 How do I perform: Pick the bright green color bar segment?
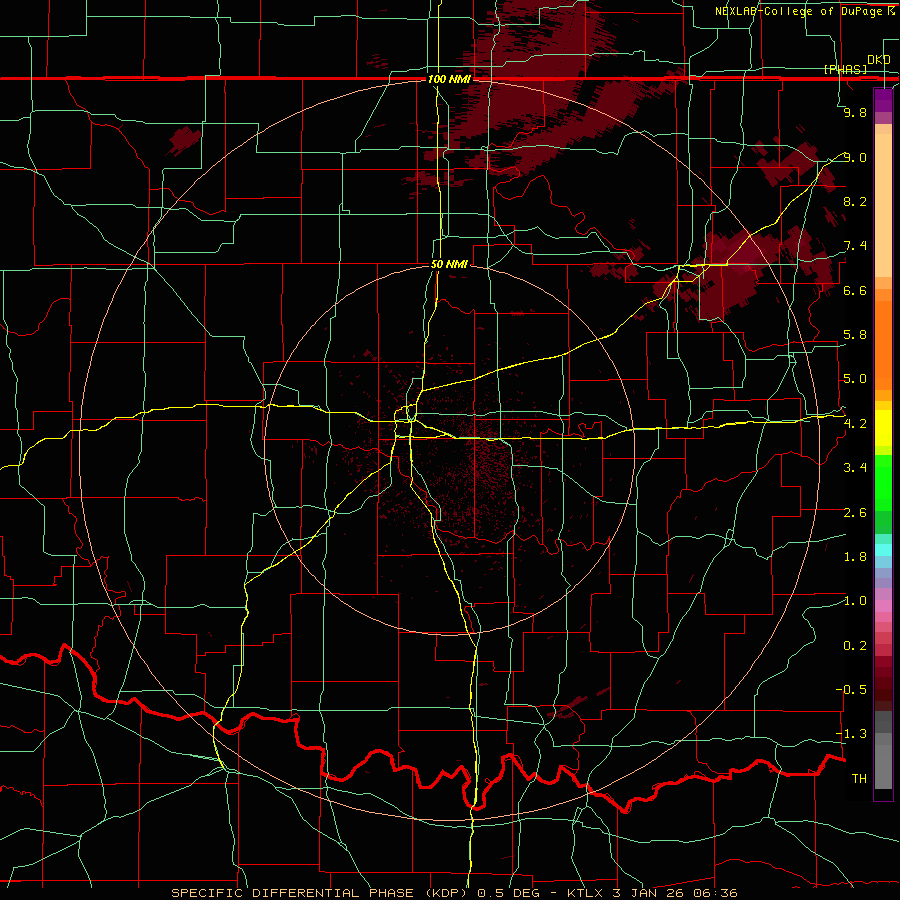click(883, 482)
